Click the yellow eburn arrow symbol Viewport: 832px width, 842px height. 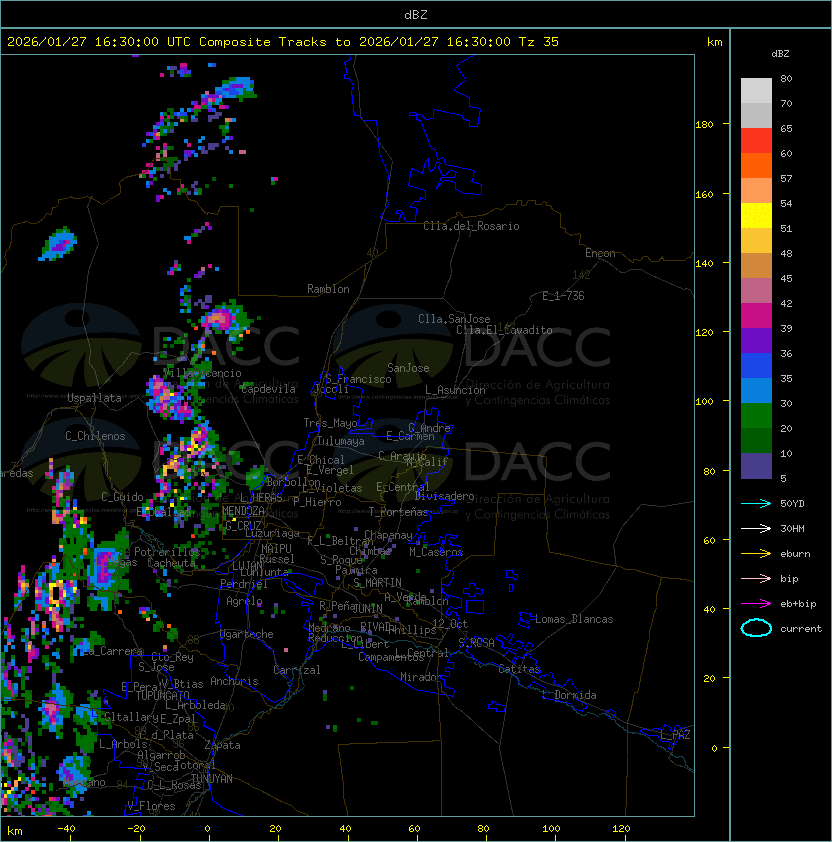point(756,553)
